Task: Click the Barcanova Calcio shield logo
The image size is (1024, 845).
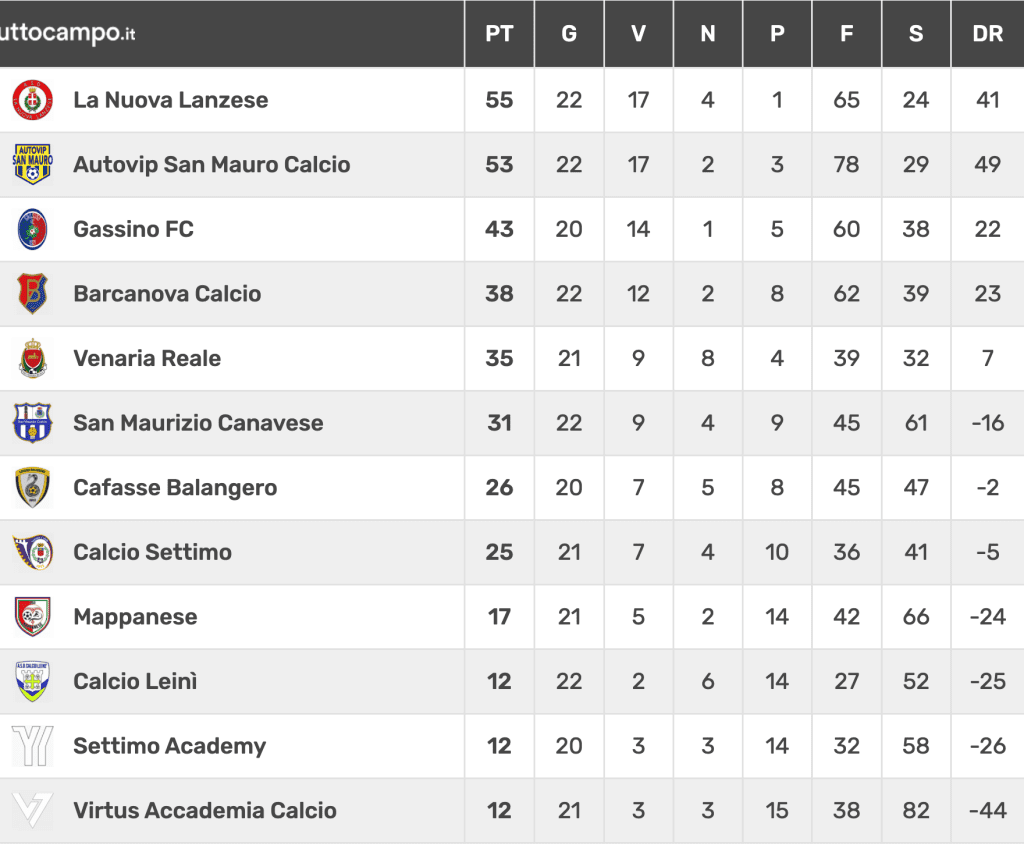Action: 33,294
